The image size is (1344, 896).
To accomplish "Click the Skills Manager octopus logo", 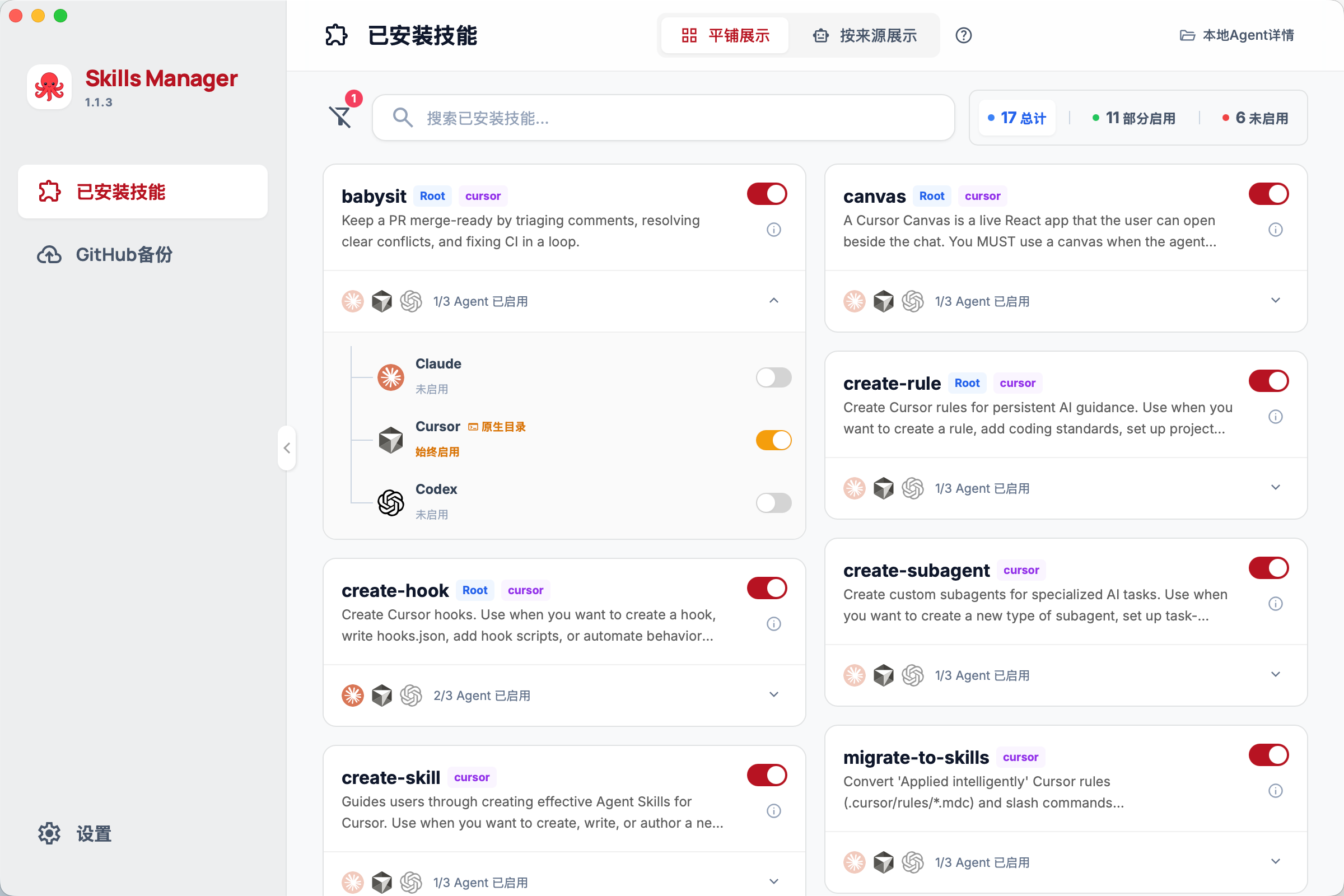I will 49,87.
